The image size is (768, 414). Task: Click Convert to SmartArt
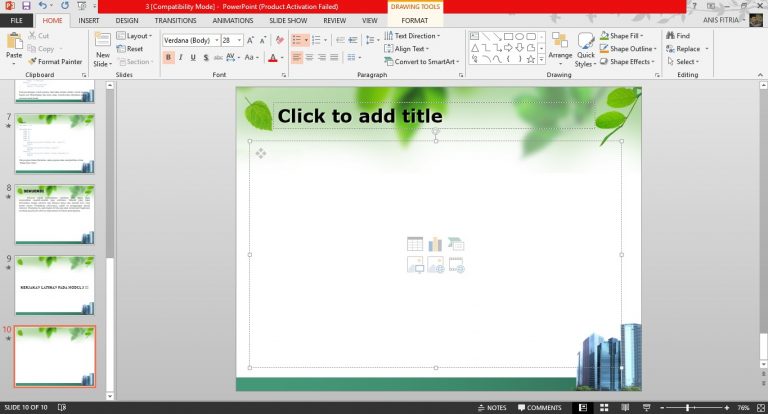422,62
